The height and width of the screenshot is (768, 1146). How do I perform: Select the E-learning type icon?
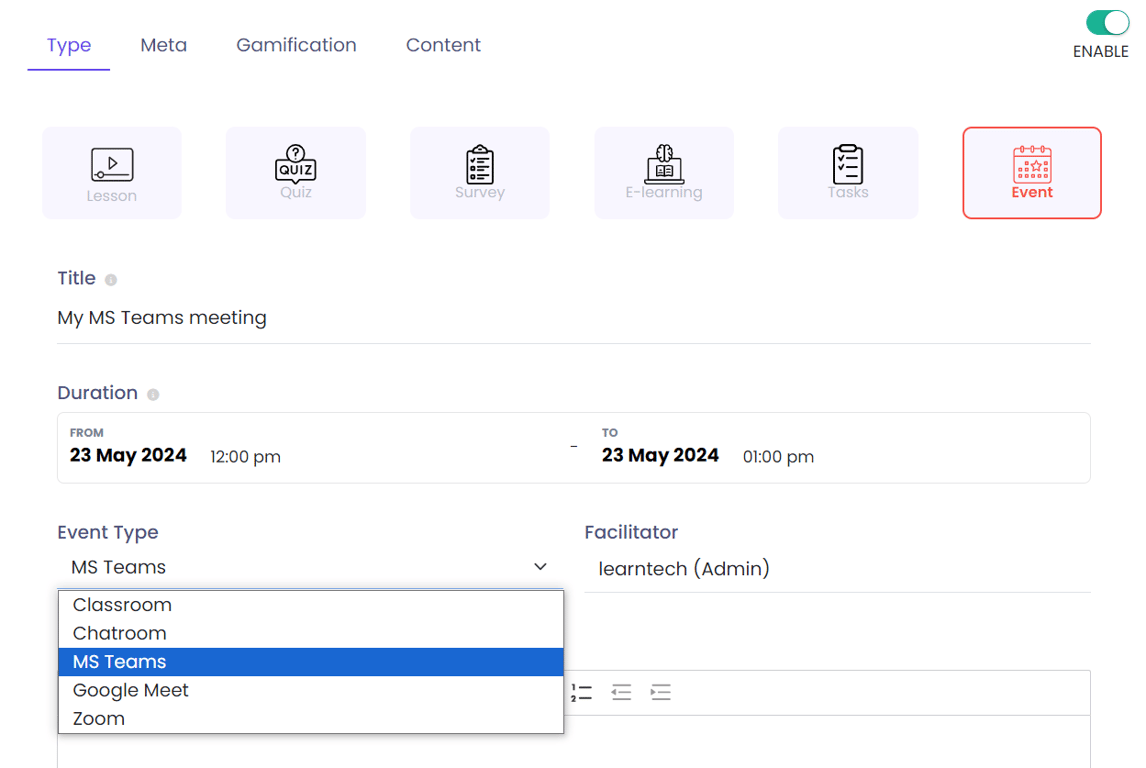664,164
